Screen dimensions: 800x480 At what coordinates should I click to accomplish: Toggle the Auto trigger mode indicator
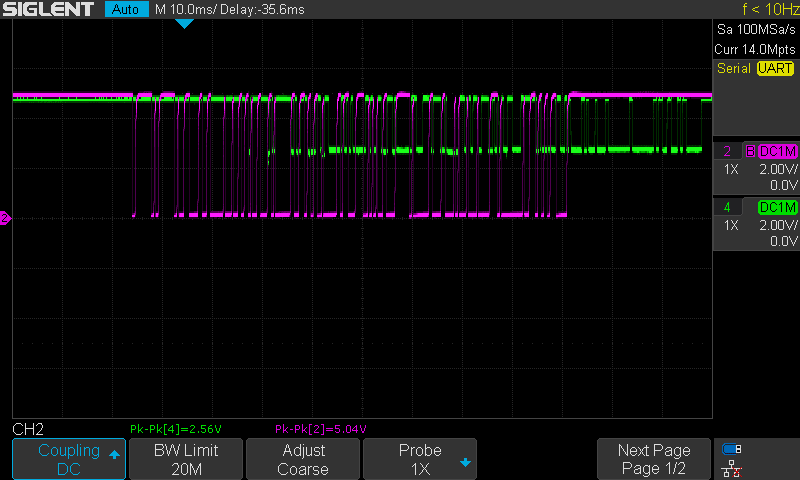click(x=125, y=9)
